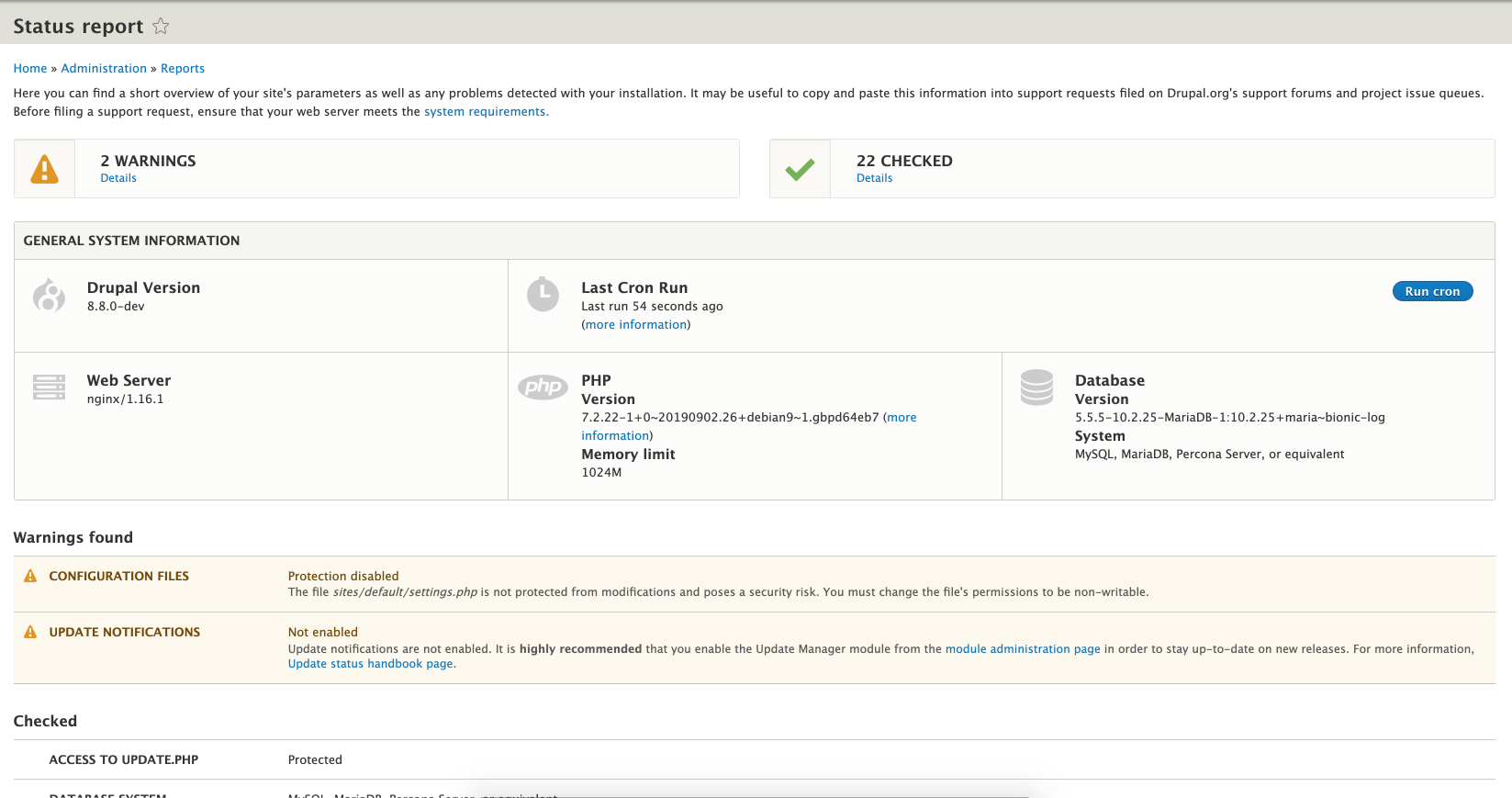Open Reports breadcrumb link
1512x798 pixels.
pos(183,68)
